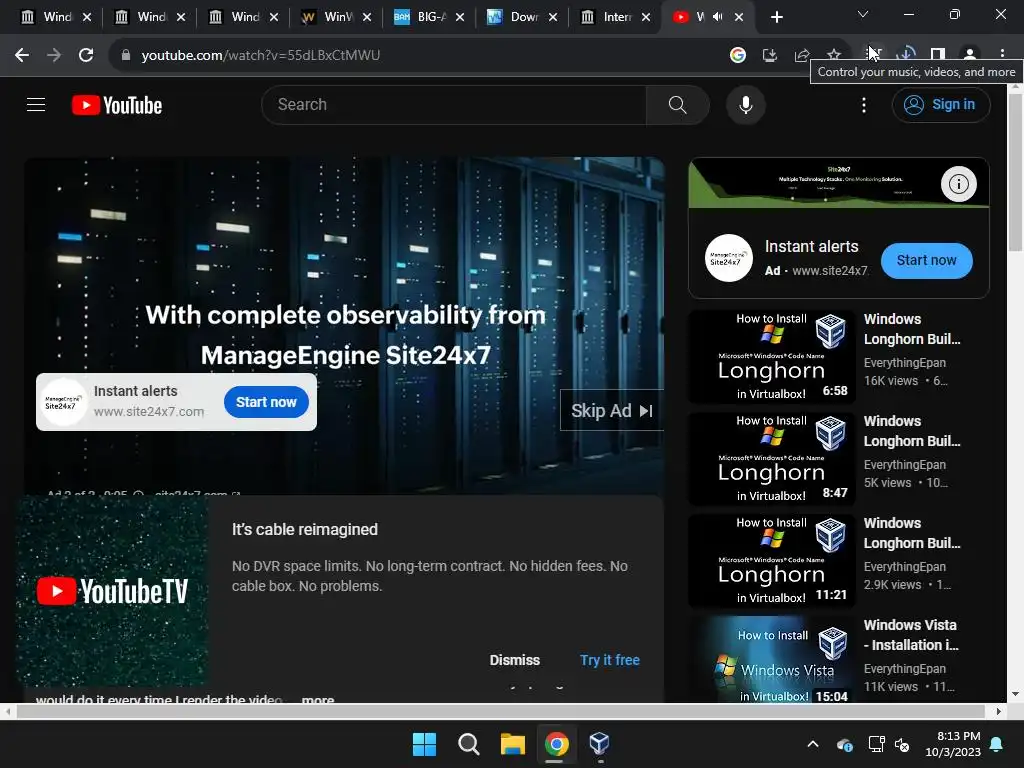
Task: Open Longhorn video thumbnail lasting 11:21
Action: tap(771, 561)
